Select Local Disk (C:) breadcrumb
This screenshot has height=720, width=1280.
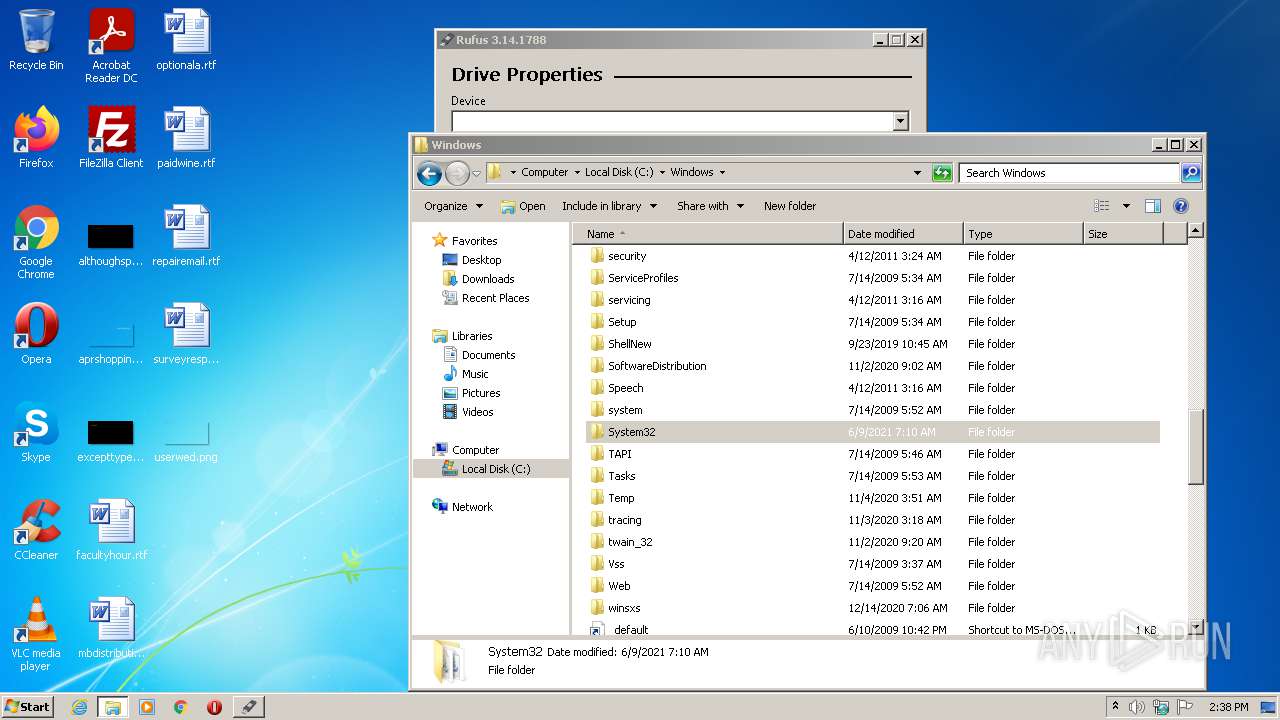(x=619, y=172)
